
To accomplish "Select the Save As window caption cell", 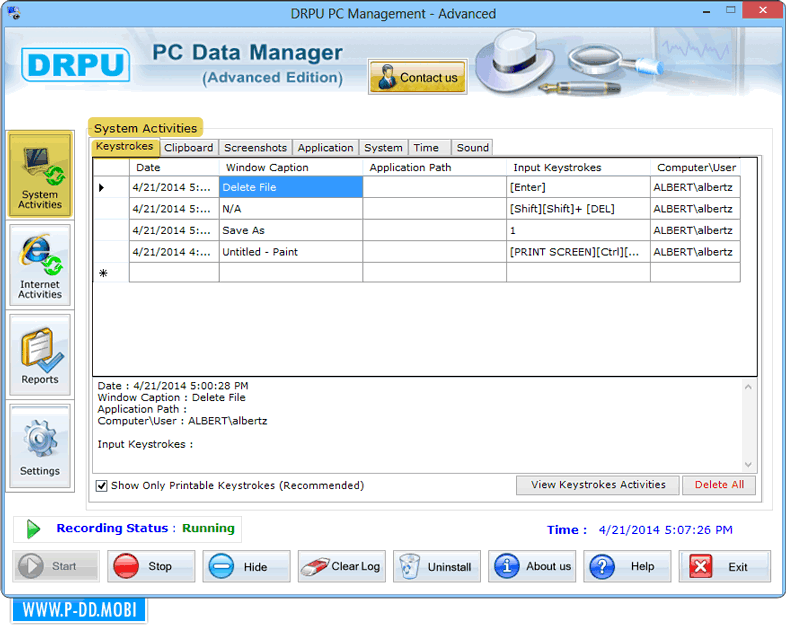I will pos(291,230).
